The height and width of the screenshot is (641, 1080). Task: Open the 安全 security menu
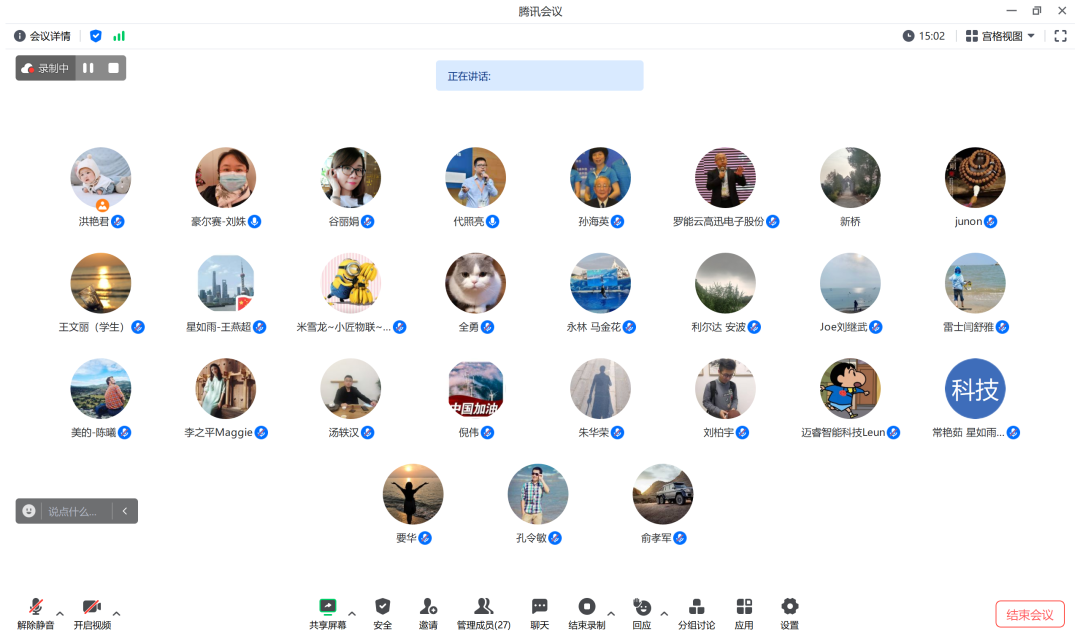coord(382,613)
